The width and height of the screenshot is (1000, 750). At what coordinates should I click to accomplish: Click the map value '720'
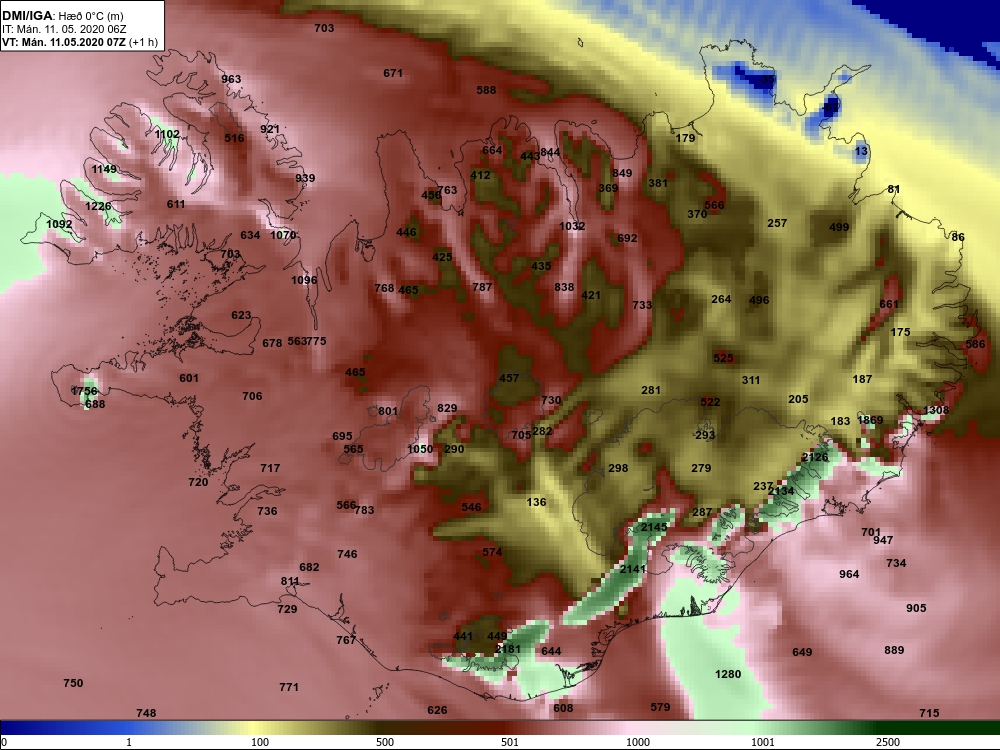[198, 482]
